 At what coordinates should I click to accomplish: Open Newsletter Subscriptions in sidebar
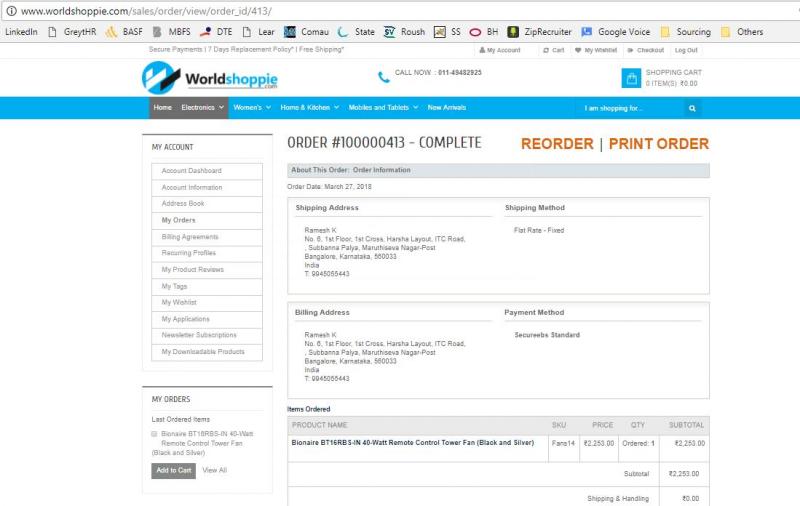[x=207, y=335]
